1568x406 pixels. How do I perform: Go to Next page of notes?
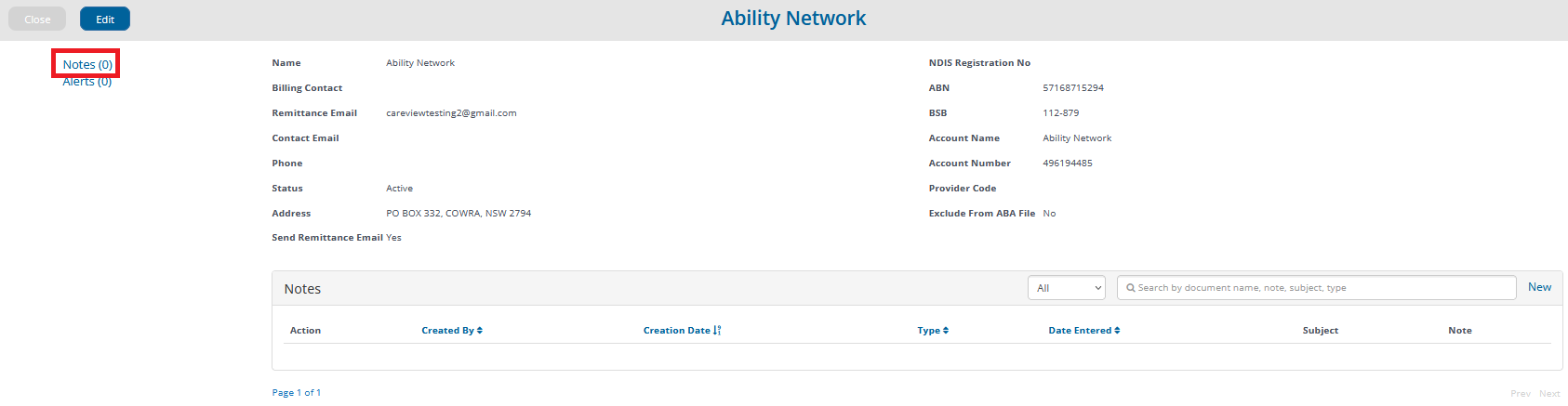(x=1549, y=394)
